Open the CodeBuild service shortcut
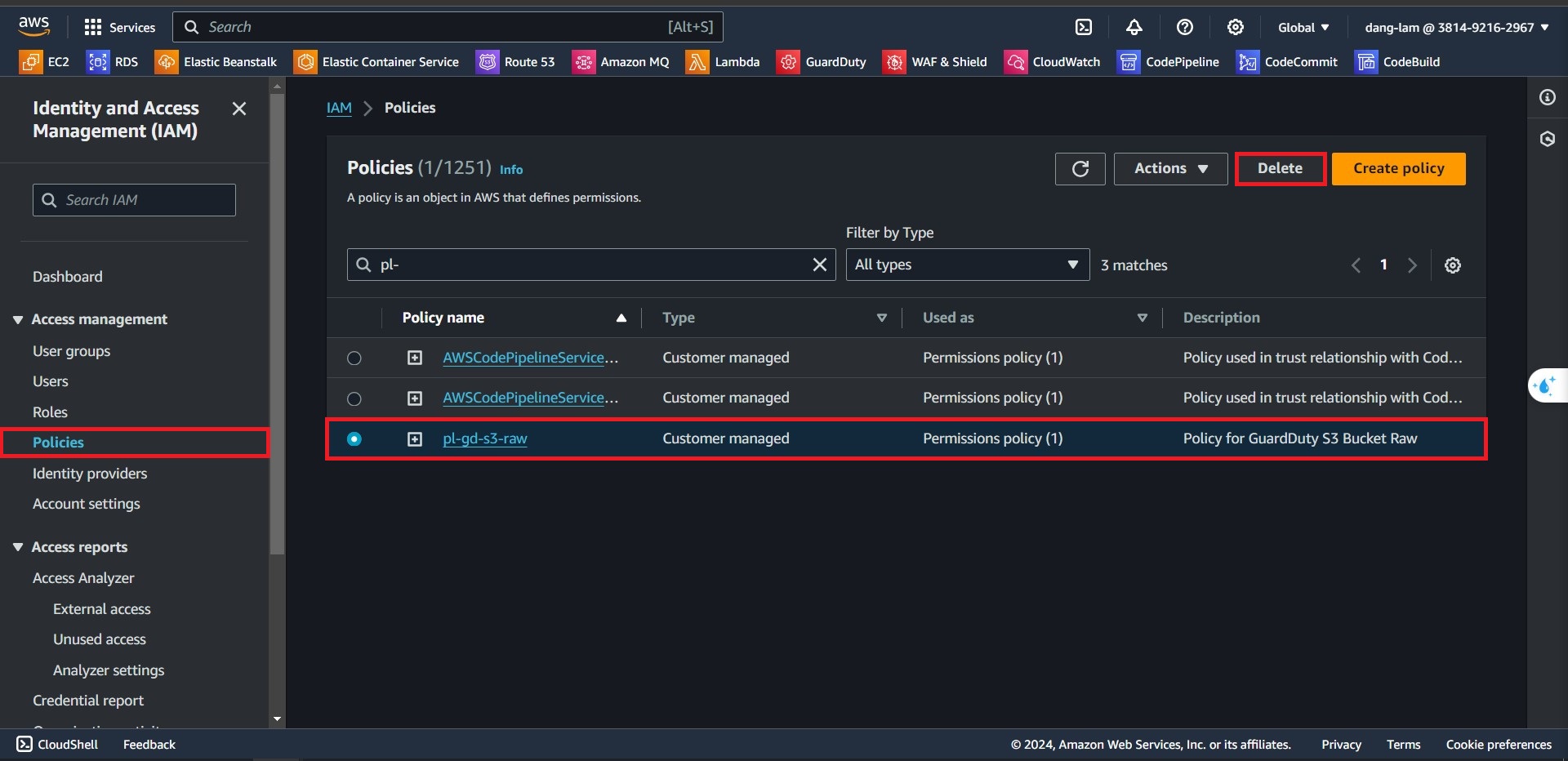This screenshot has height=761, width=1568. tap(1397, 62)
